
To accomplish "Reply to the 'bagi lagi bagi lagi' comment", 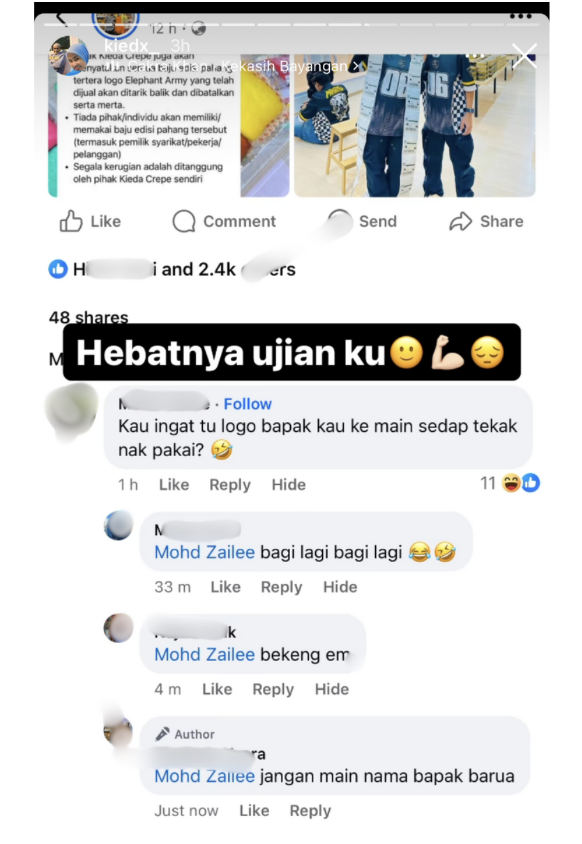I will [x=282, y=587].
